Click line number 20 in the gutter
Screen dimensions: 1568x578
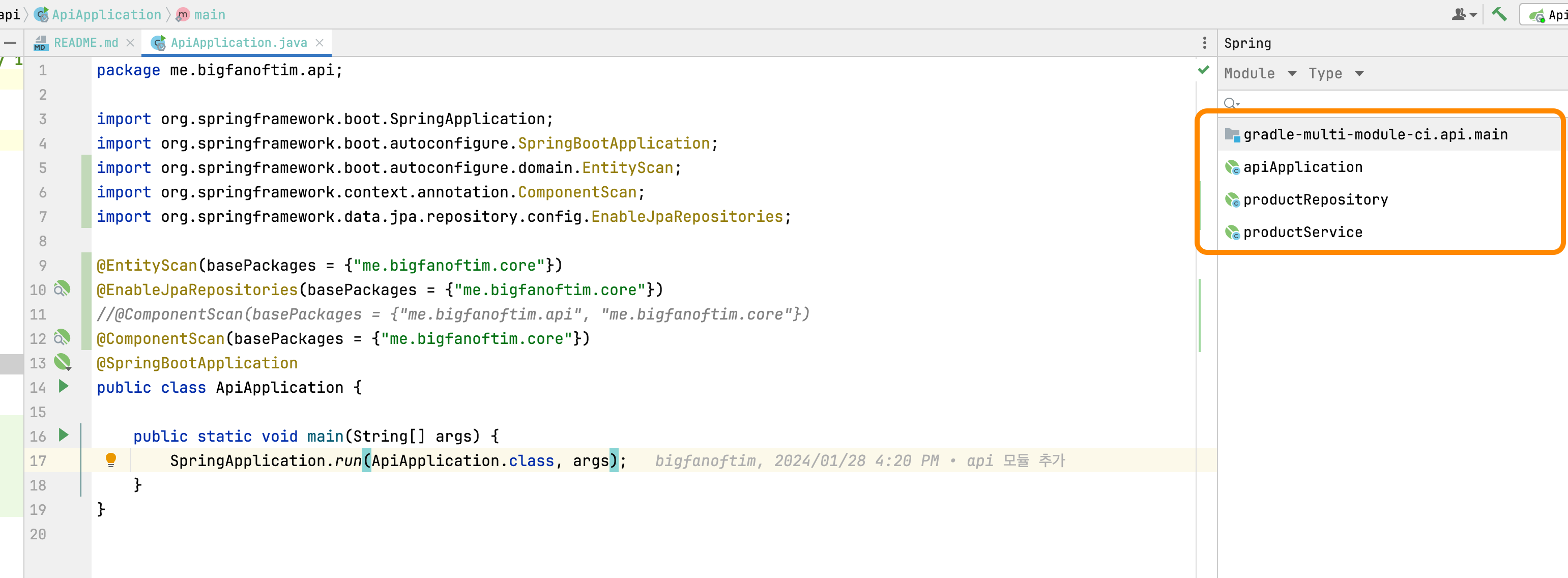click(38, 535)
